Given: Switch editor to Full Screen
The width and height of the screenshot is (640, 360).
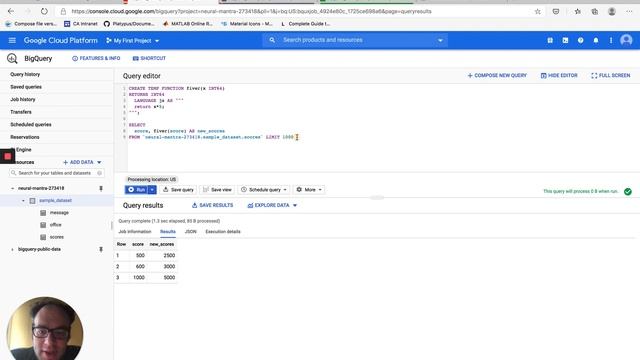Looking at the screenshot, I should coord(611,76).
